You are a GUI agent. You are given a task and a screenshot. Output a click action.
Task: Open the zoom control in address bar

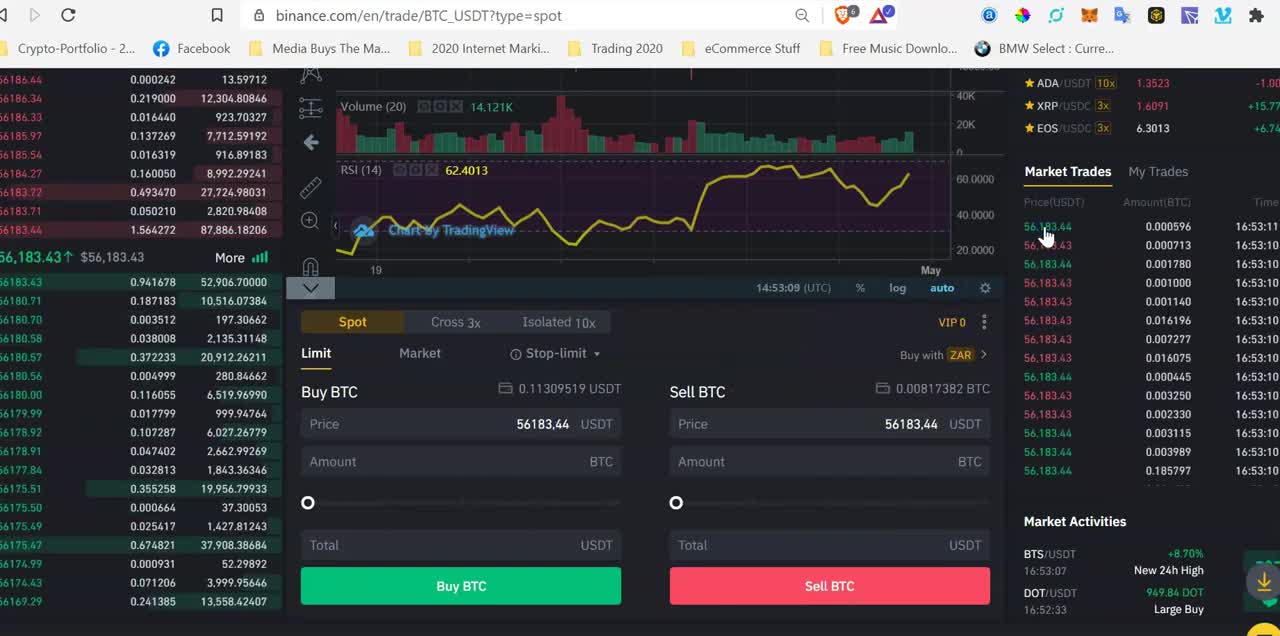tap(802, 15)
